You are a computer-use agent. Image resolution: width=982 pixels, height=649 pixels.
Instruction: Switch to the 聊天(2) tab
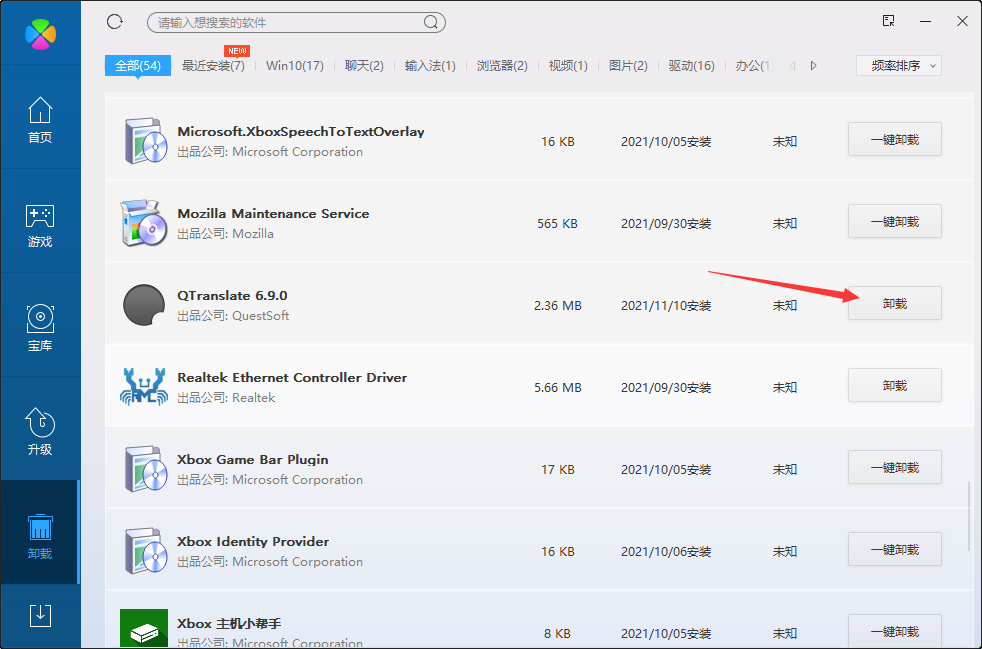[364, 66]
